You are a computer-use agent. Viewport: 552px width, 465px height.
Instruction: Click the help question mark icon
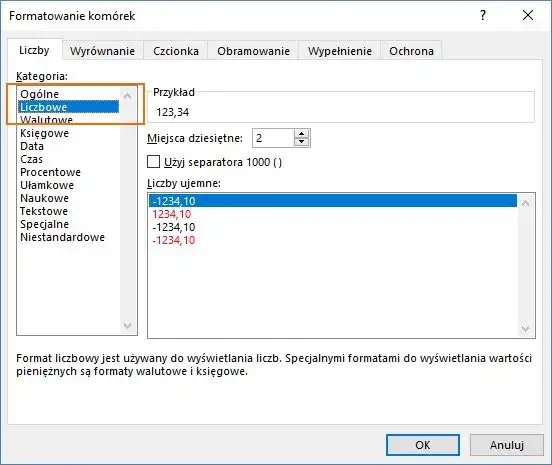(483, 15)
